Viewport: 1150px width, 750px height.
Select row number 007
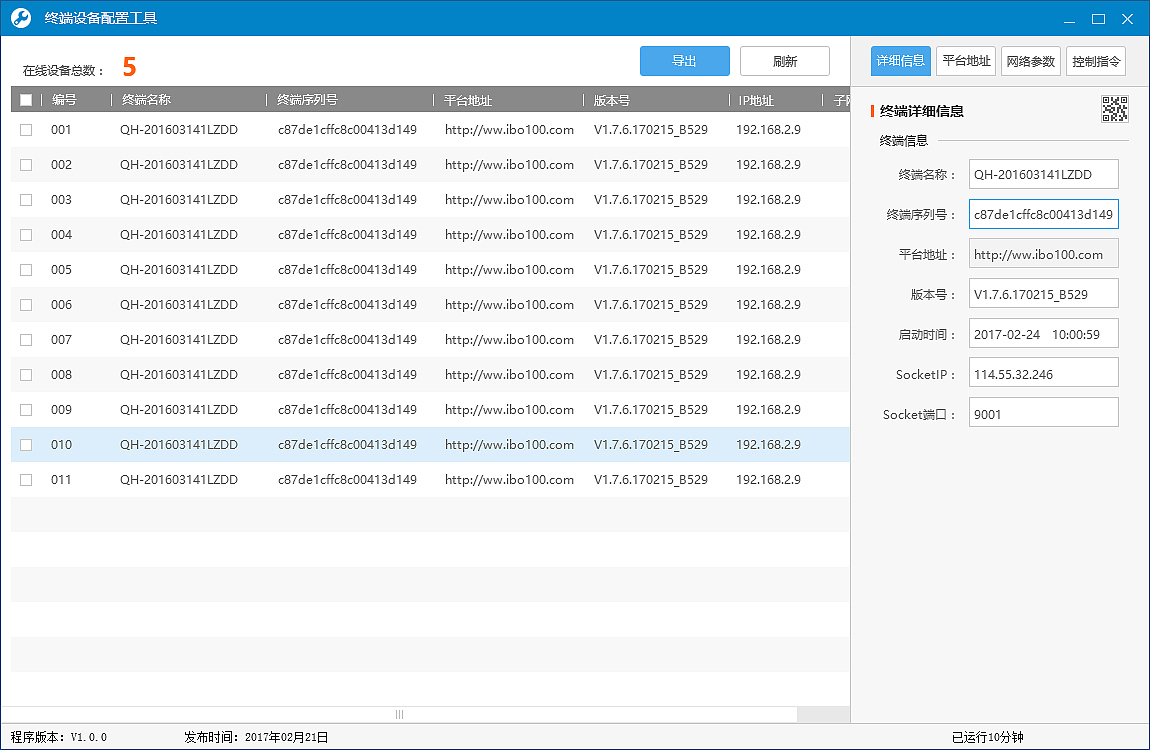click(61, 339)
